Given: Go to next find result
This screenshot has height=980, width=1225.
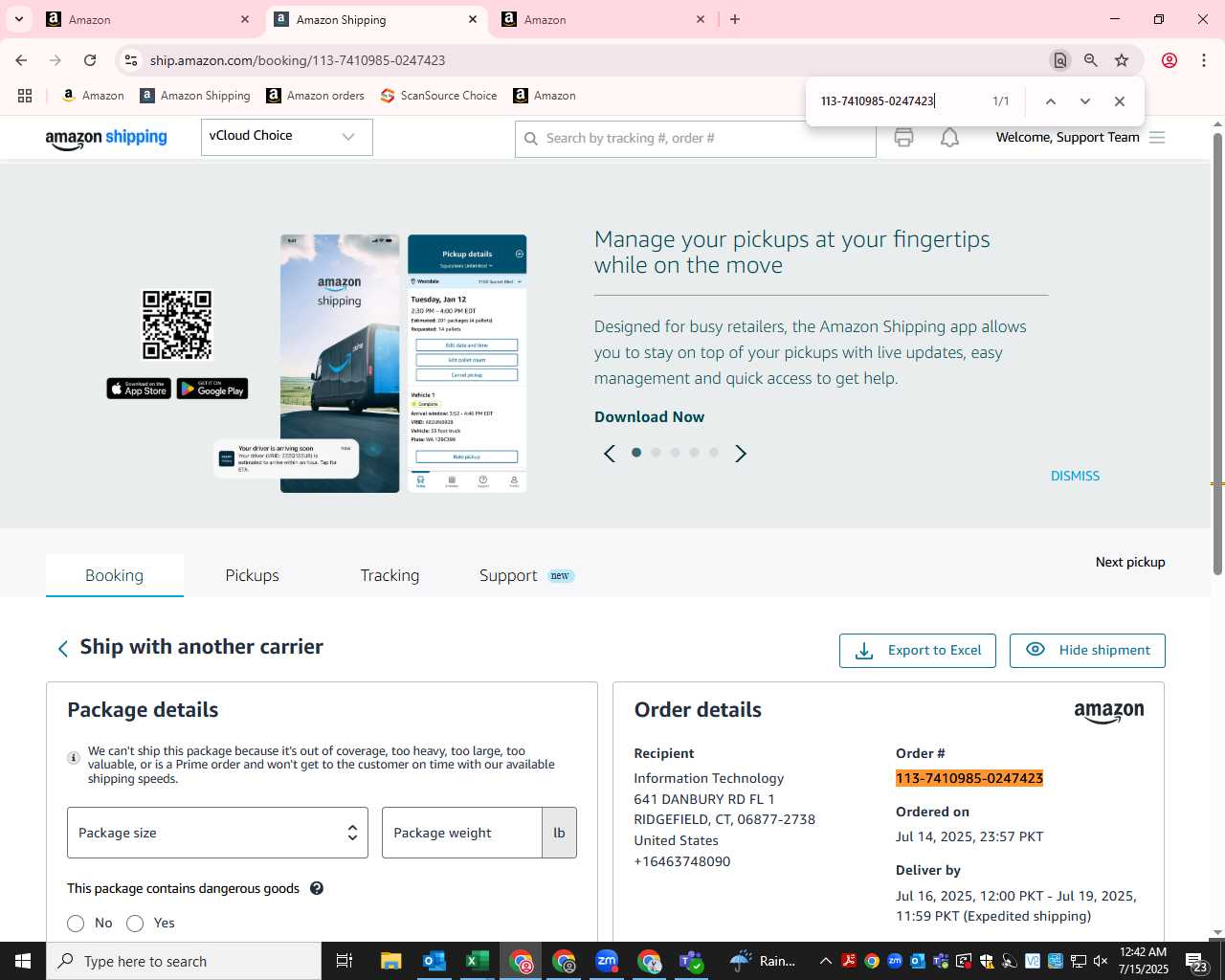Looking at the screenshot, I should [x=1085, y=101].
